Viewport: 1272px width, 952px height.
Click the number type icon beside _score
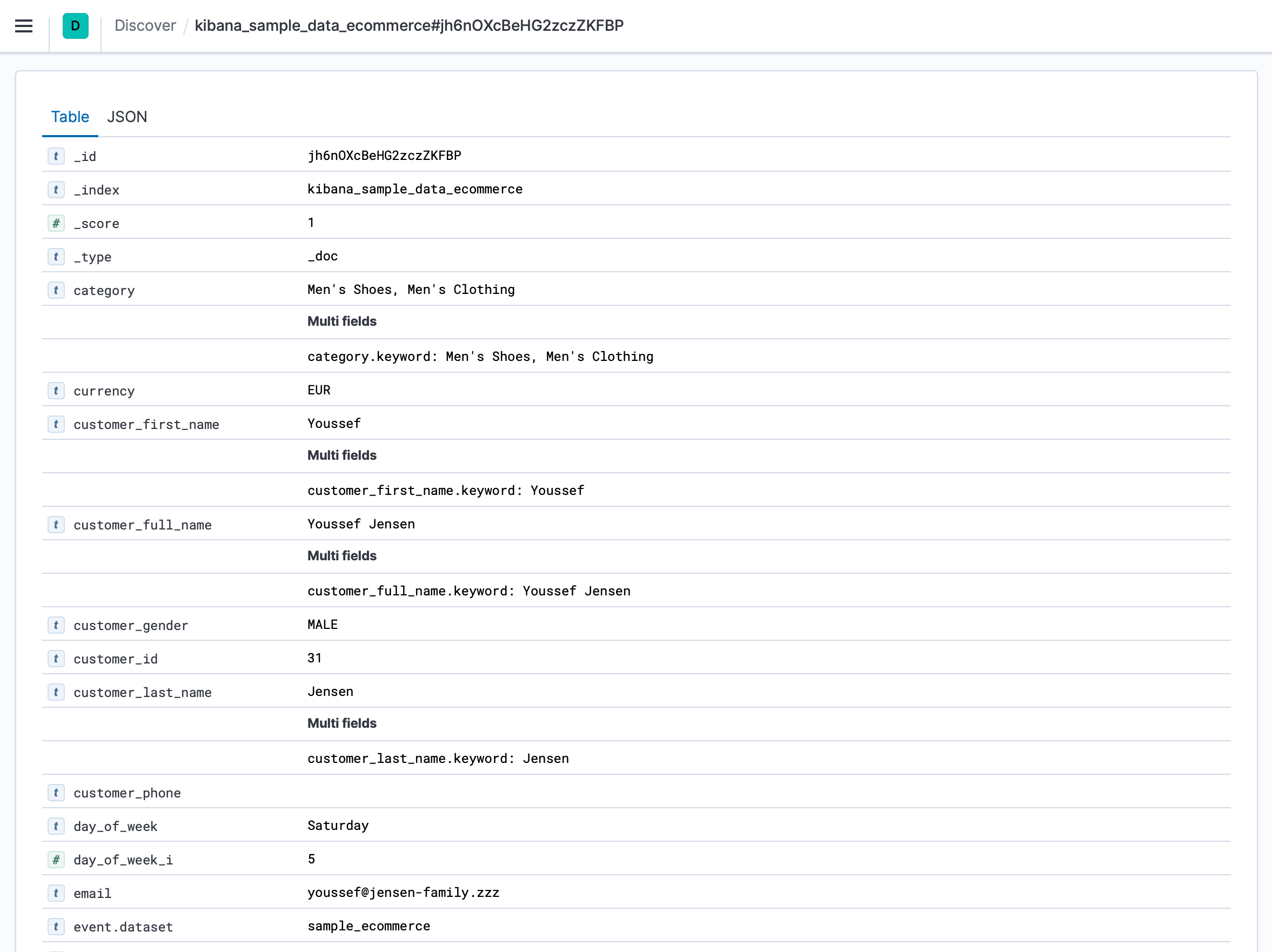coord(56,223)
